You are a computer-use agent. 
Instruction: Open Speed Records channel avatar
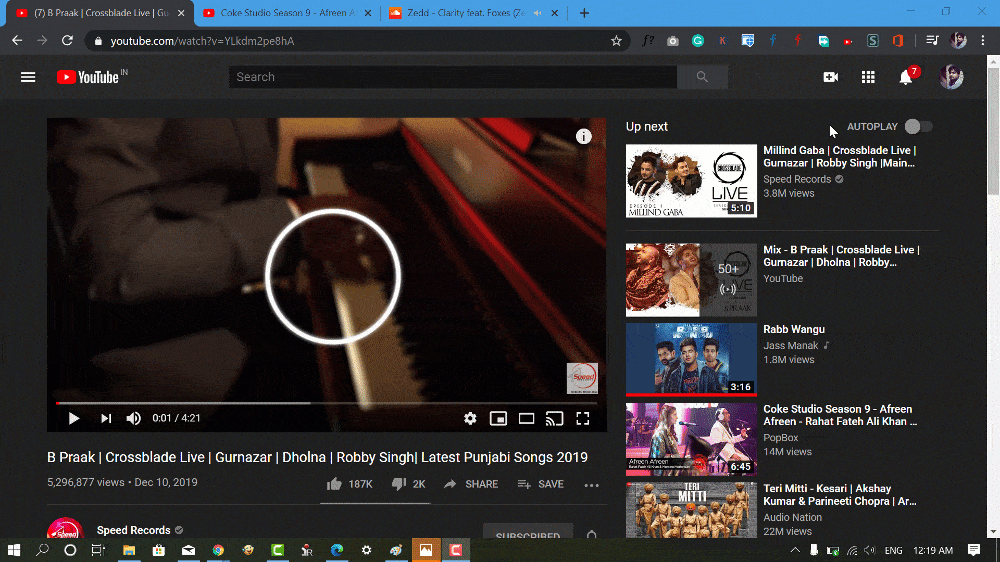coord(65,529)
